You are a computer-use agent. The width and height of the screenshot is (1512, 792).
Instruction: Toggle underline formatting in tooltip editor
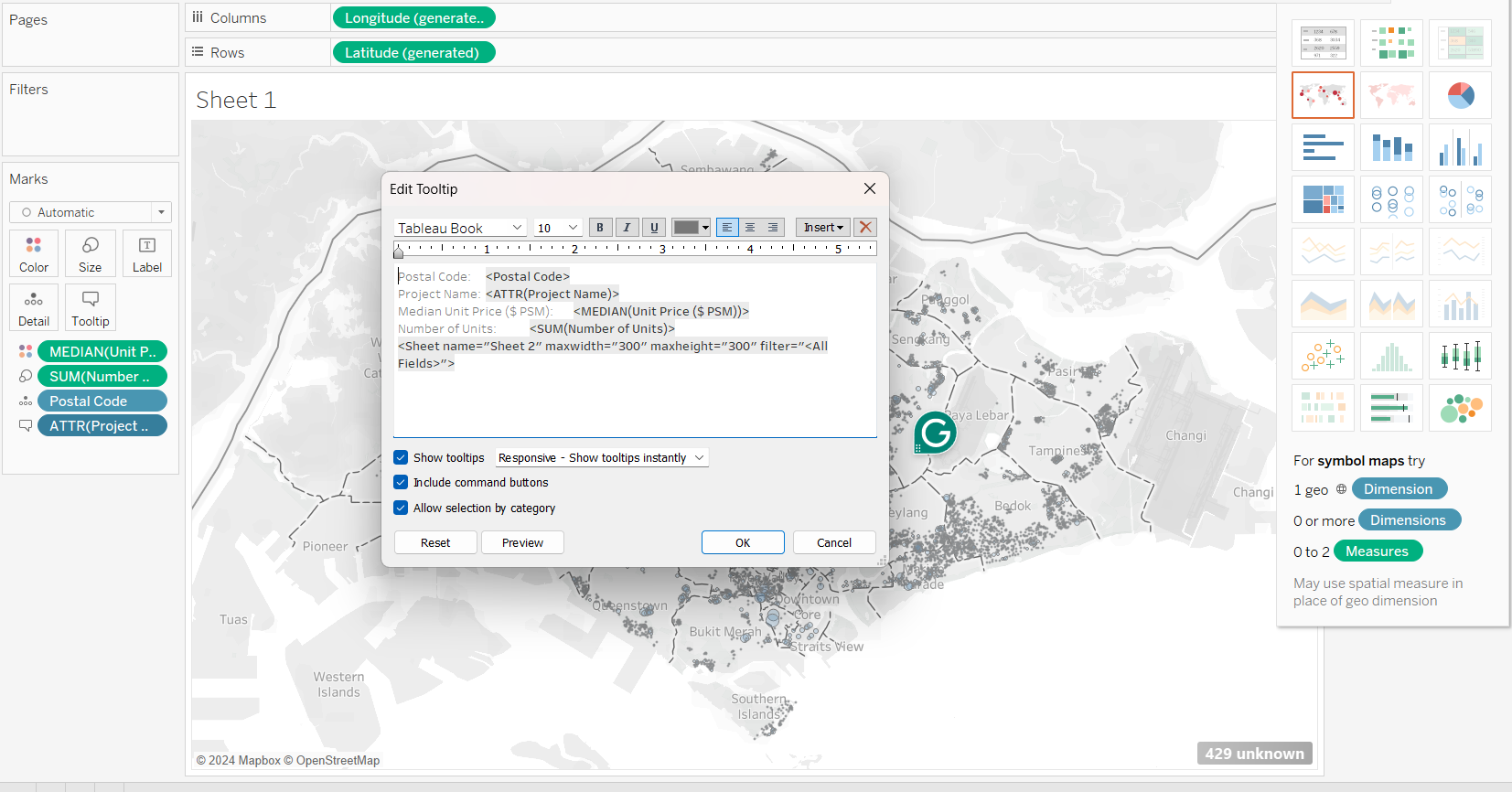(x=653, y=228)
